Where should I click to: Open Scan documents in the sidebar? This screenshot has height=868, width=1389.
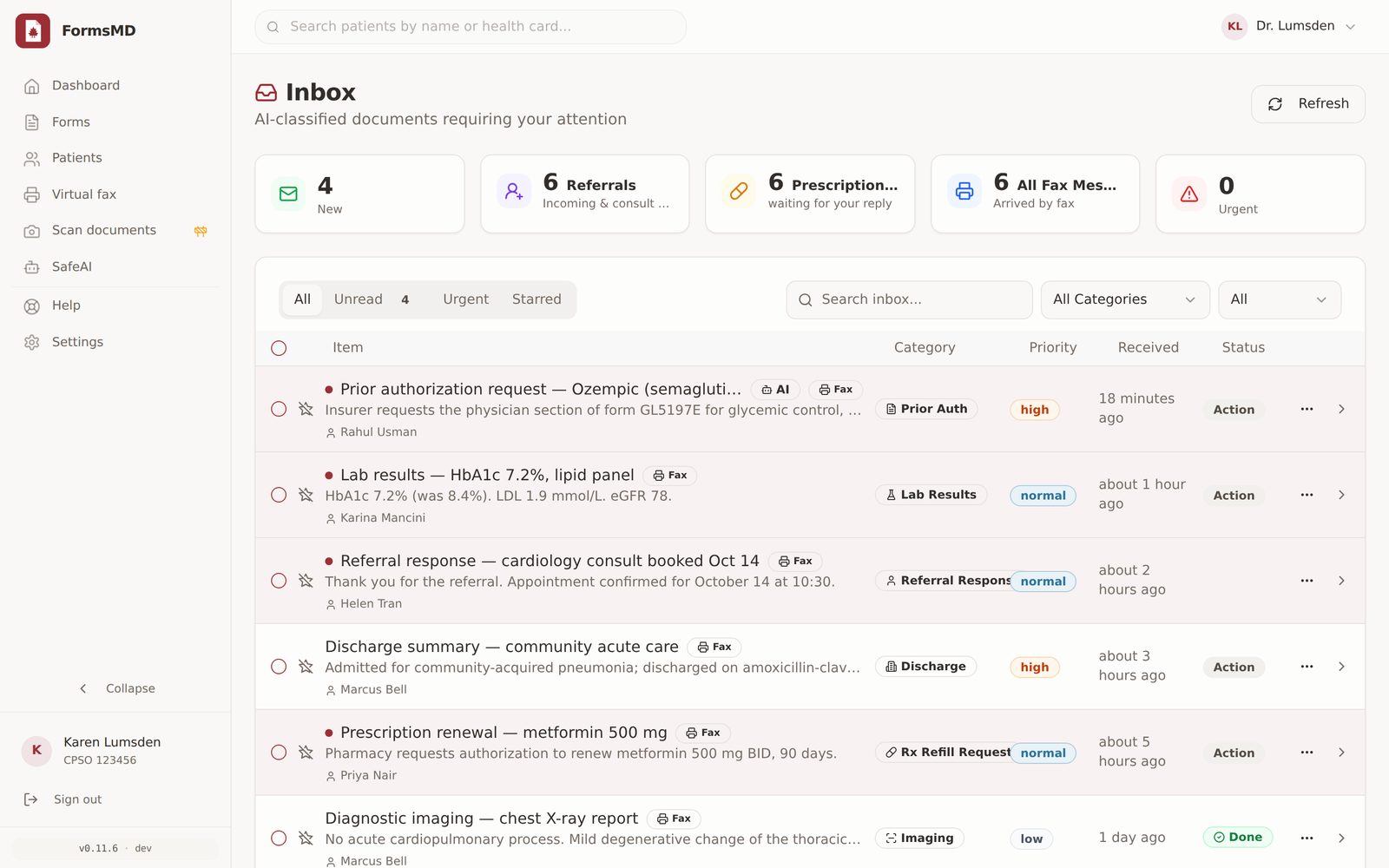click(115, 230)
